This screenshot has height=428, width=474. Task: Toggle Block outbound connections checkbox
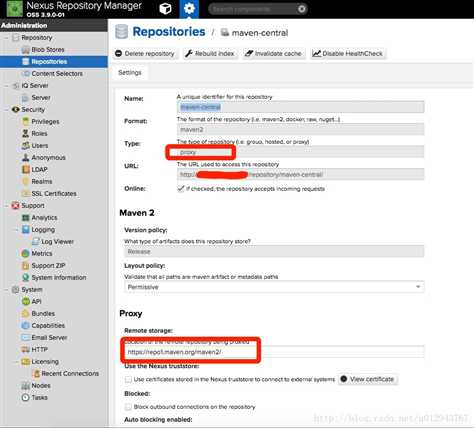pos(128,407)
